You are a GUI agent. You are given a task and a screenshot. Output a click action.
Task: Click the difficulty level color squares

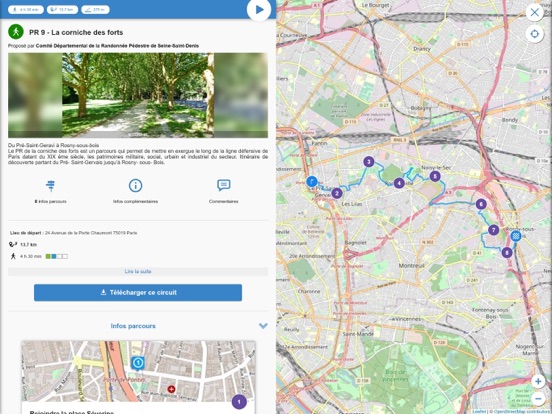tap(57, 256)
